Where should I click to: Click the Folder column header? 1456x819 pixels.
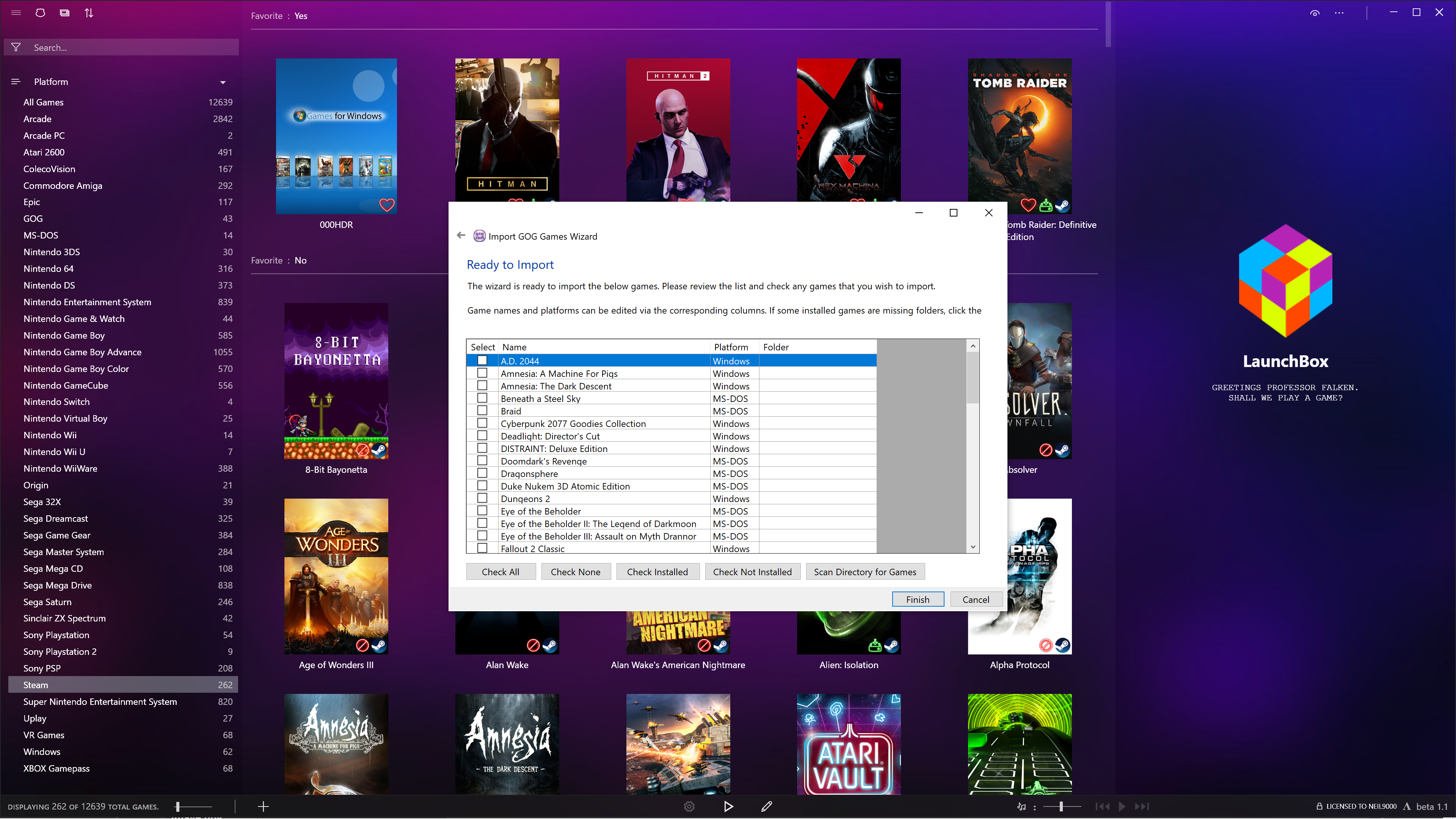click(818, 347)
